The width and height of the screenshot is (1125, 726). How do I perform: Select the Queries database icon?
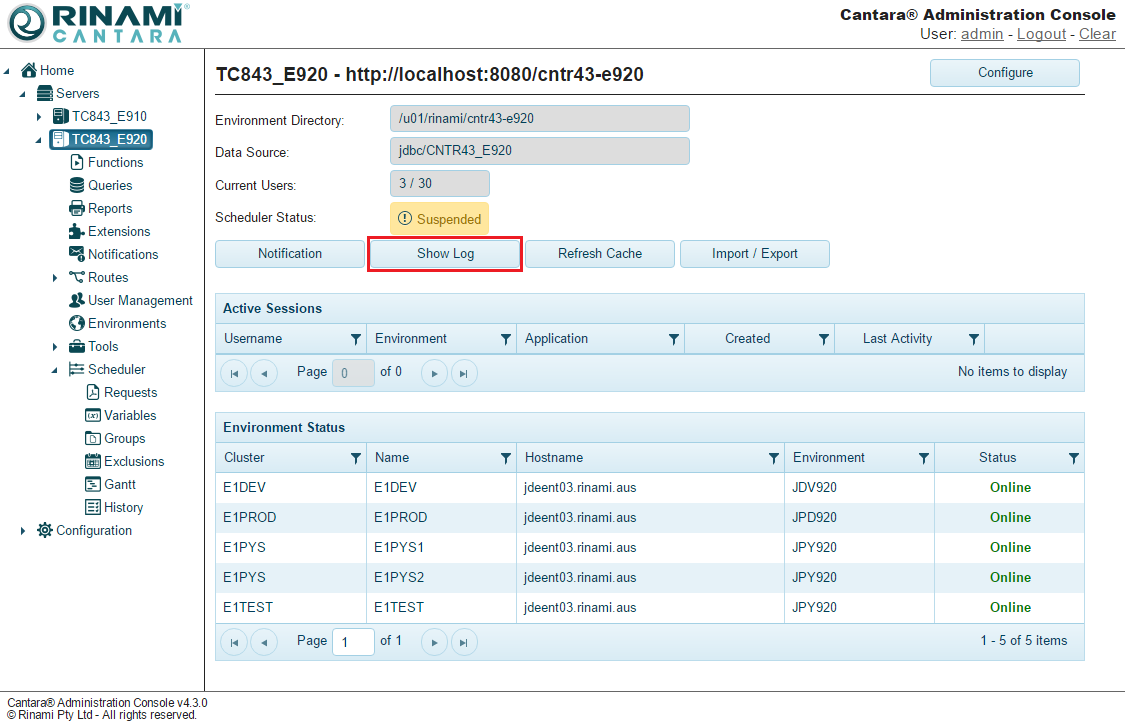pyautogui.click(x=77, y=185)
